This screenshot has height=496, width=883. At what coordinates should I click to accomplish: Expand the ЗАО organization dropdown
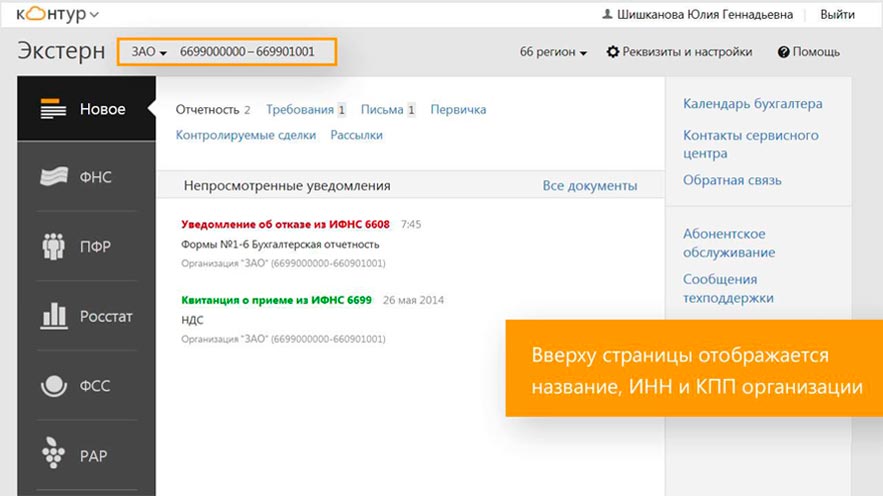click(x=149, y=52)
